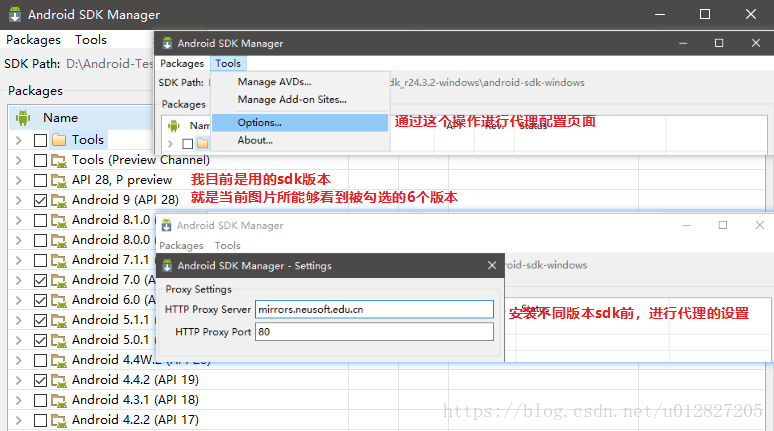
Task: Uncheck Android 6.0 checkbox
Action: 40,300
